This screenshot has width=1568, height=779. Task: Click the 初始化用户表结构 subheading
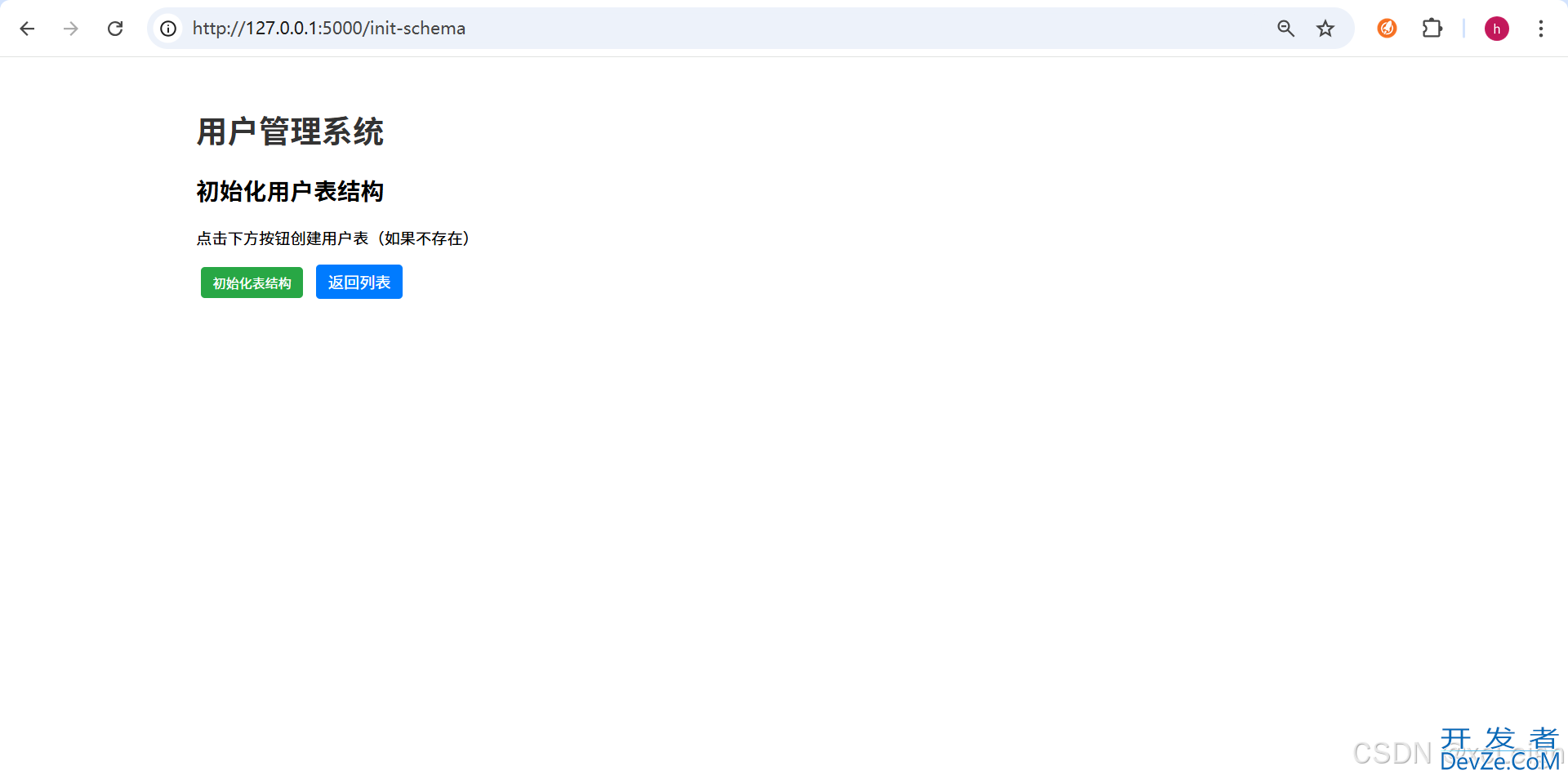coord(290,191)
